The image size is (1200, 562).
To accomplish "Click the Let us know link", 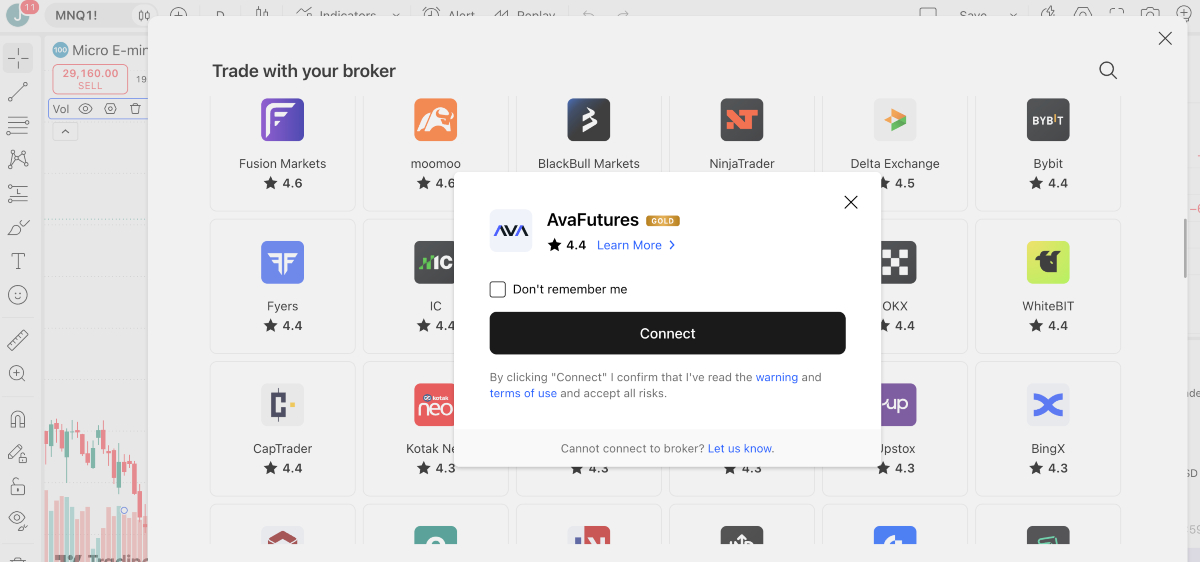I will click(741, 448).
